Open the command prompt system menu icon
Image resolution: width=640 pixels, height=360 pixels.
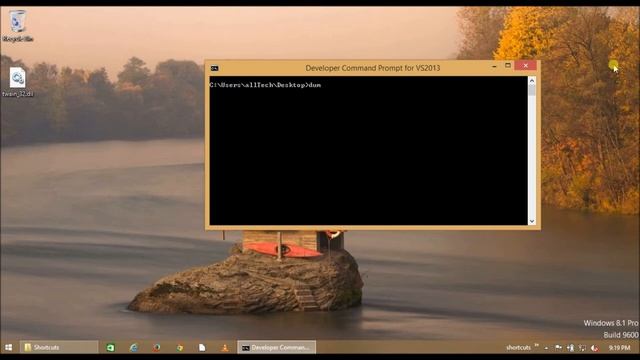point(215,68)
